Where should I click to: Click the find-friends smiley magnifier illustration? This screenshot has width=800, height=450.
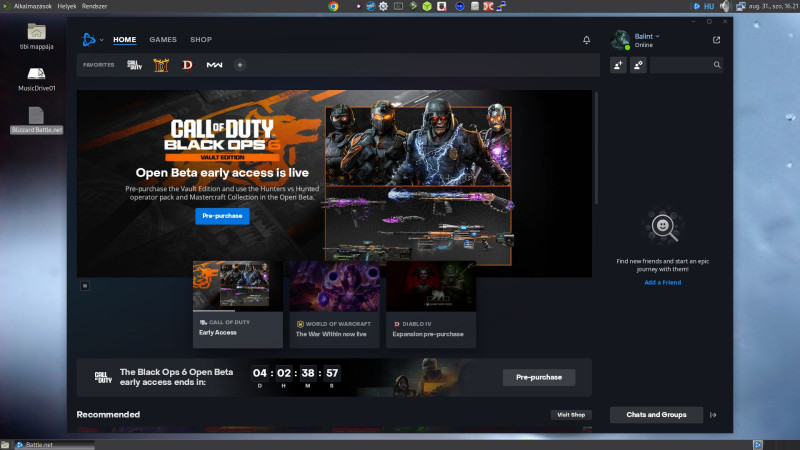[x=663, y=225]
